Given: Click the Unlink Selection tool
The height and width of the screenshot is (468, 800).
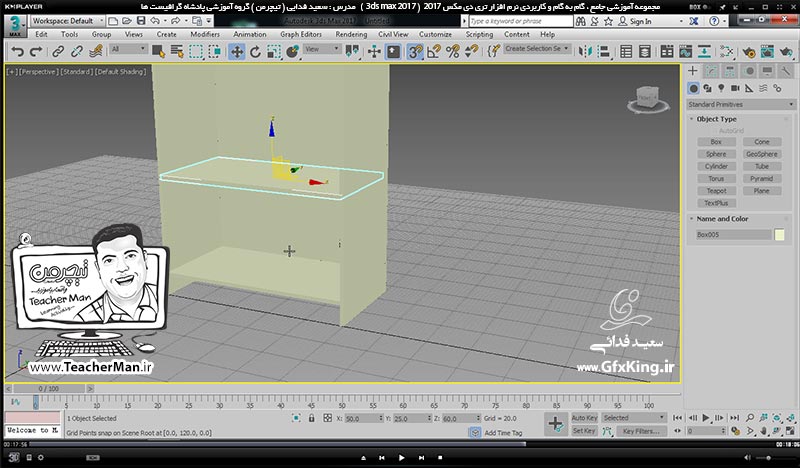Looking at the screenshot, I should [x=77, y=52].
